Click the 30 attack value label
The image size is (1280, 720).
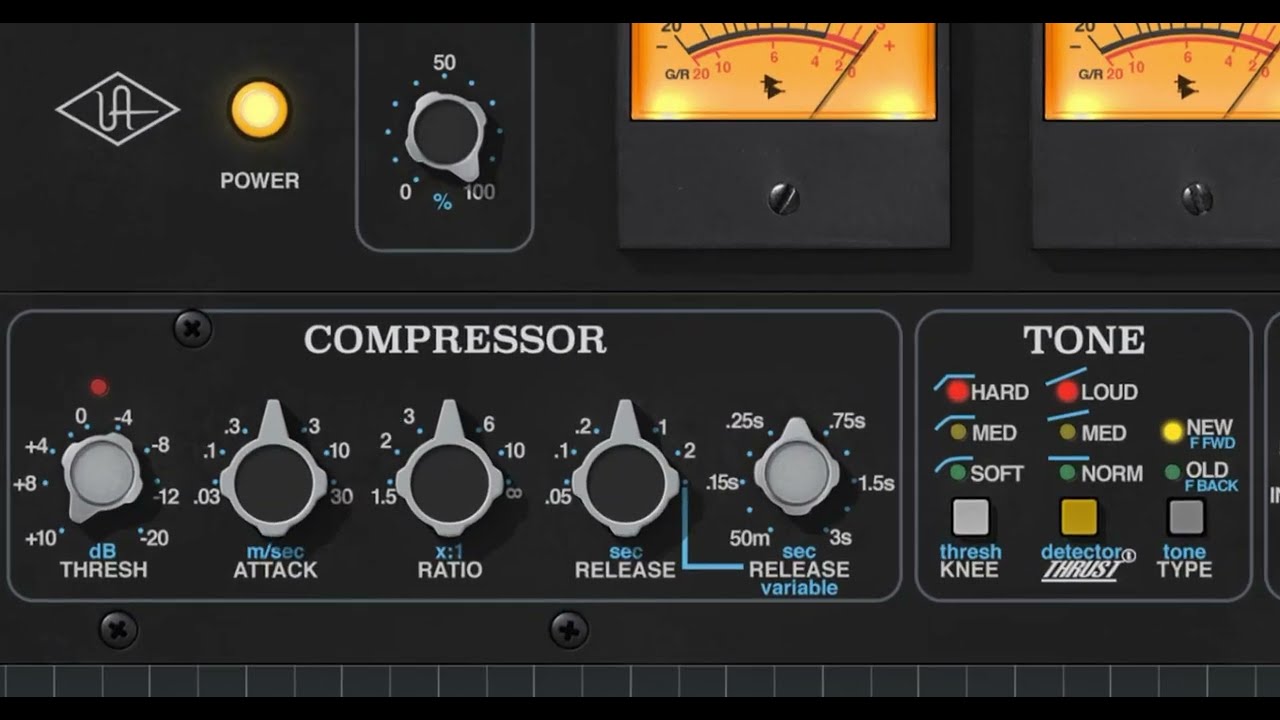point(341,497)
